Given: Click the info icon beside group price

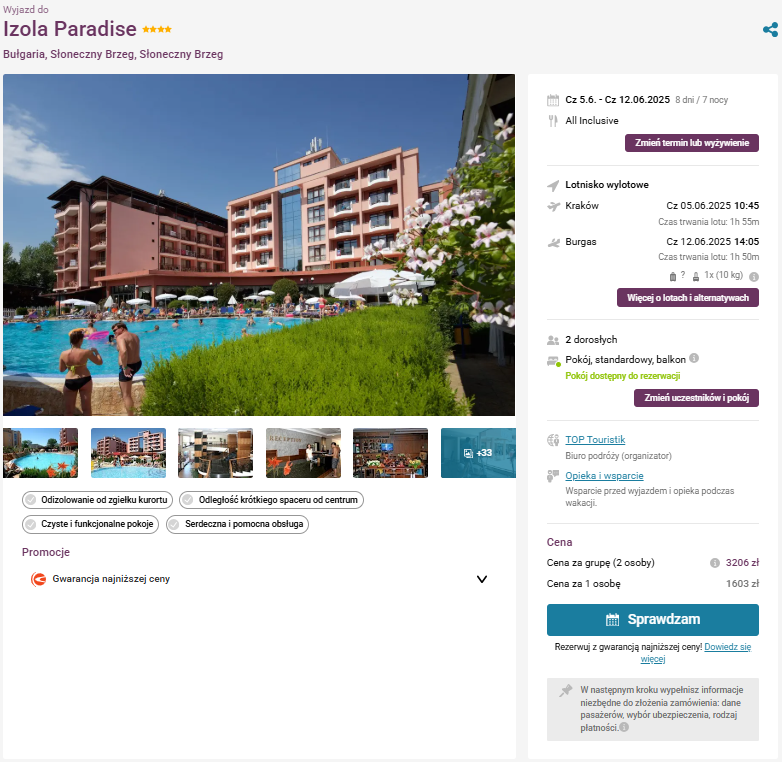Looking at the screenshot, I should click(715, 563).
